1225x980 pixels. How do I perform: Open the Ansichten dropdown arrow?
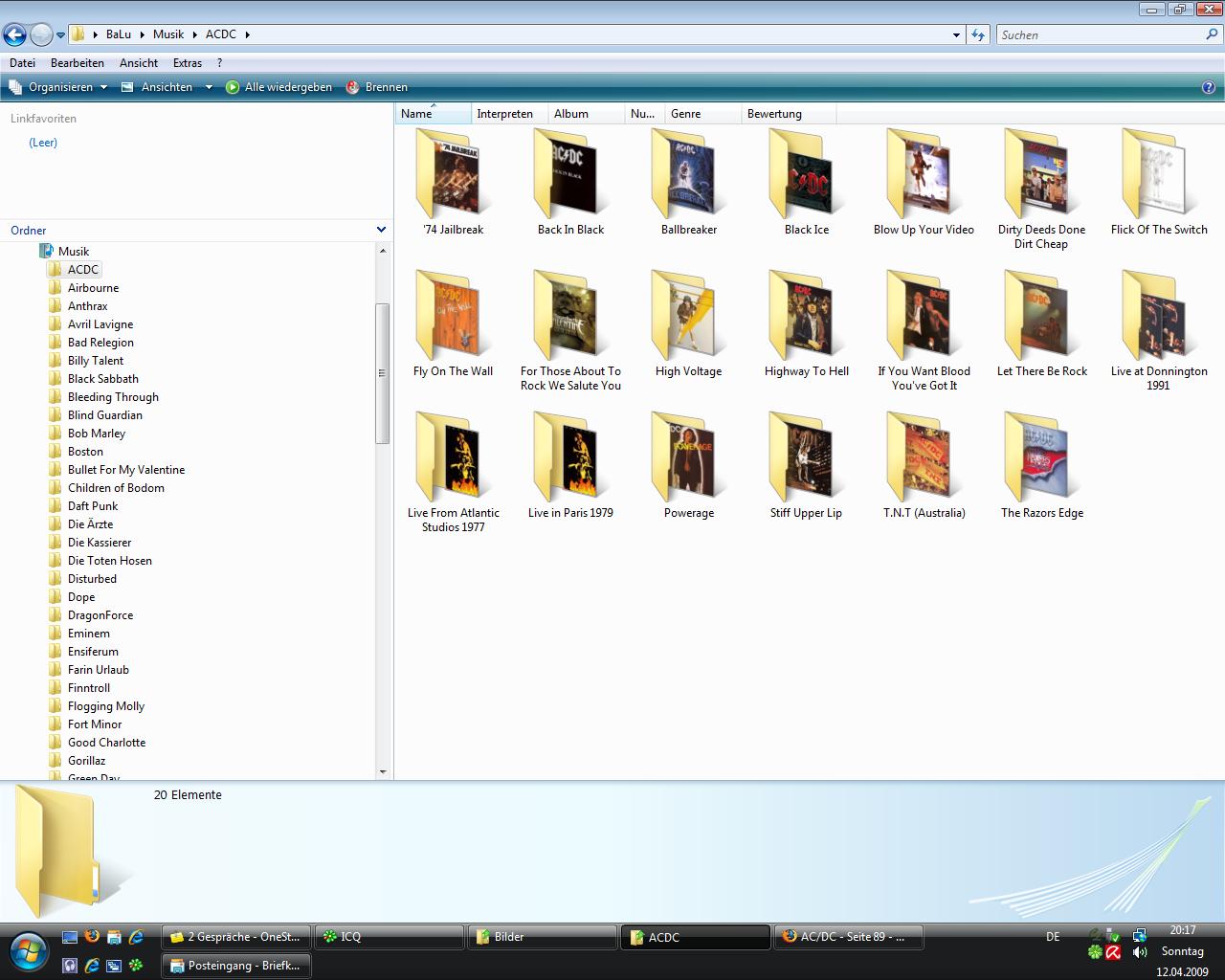coord(209,87)
